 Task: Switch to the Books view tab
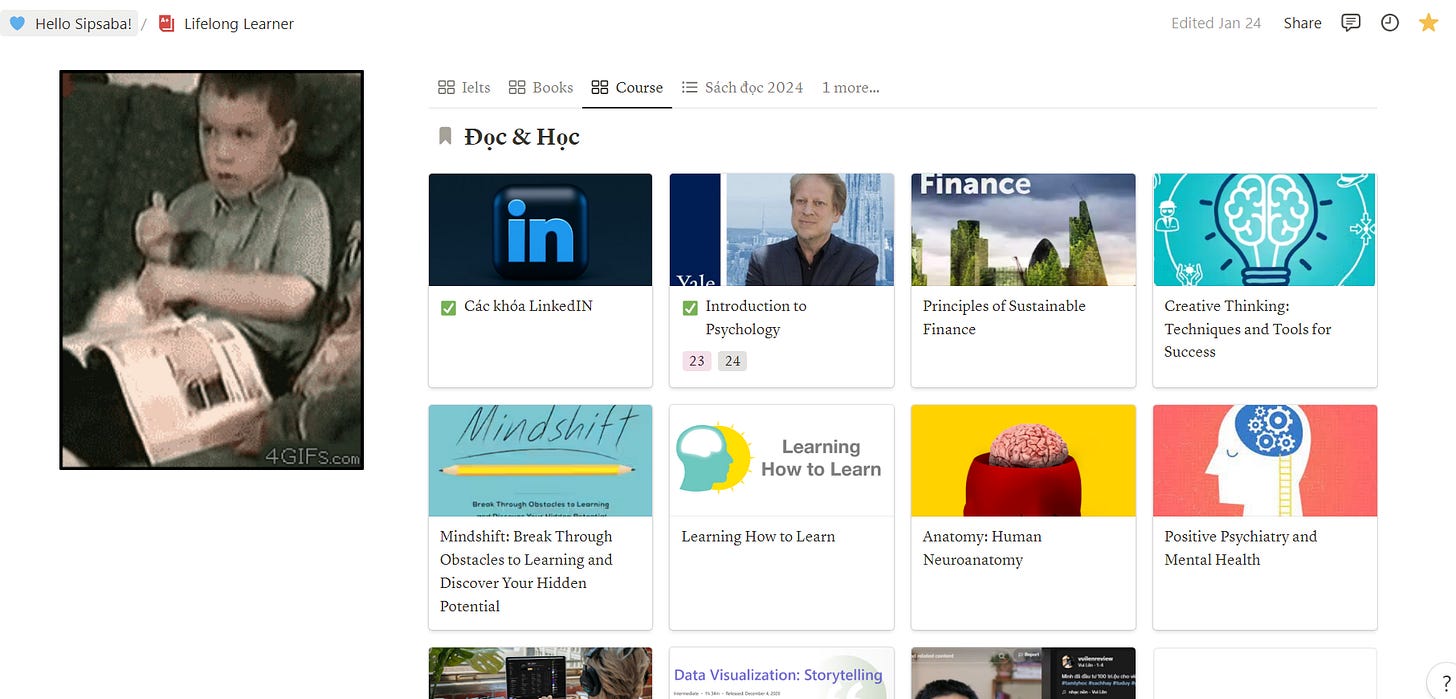tap(541, 87)
